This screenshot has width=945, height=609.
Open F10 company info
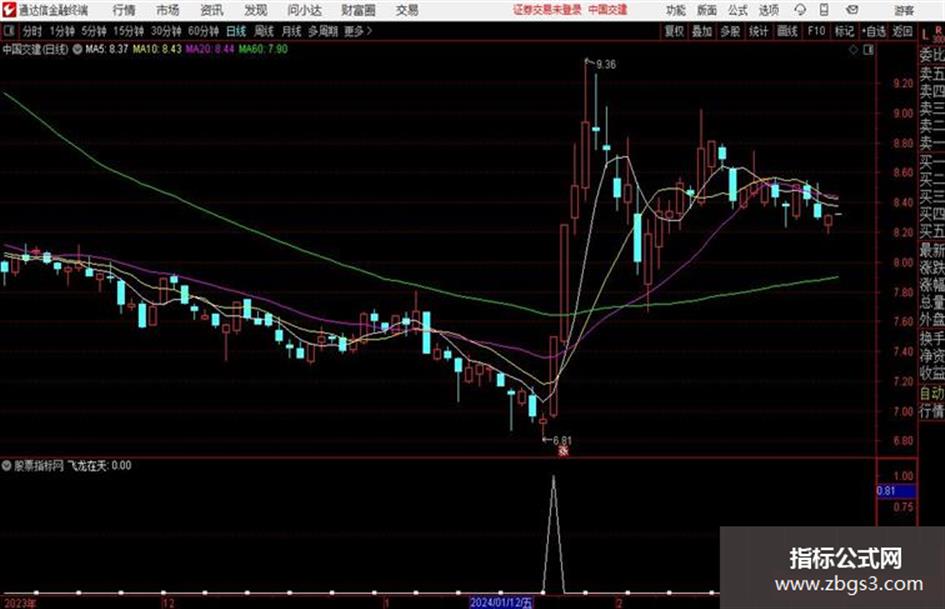point(816,31)
